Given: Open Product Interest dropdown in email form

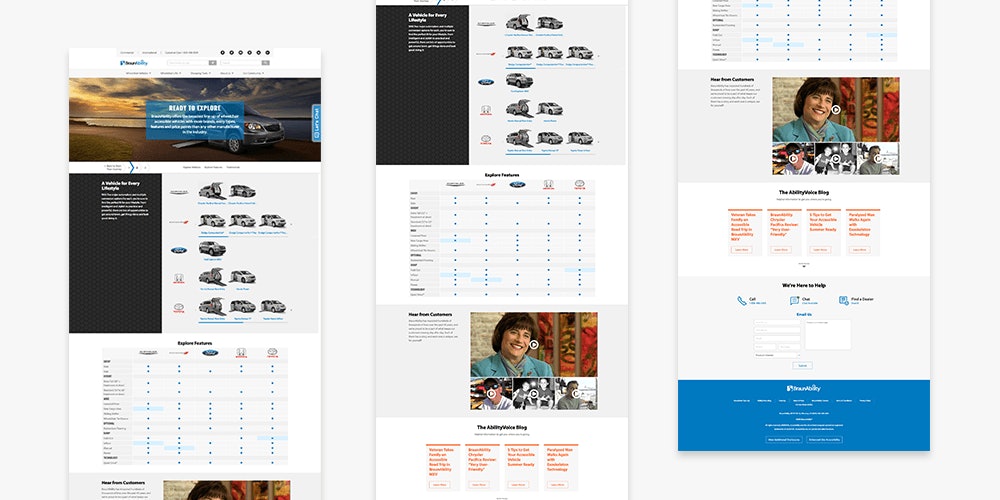Looking at the screenshot, I should [x=777, y=355].
